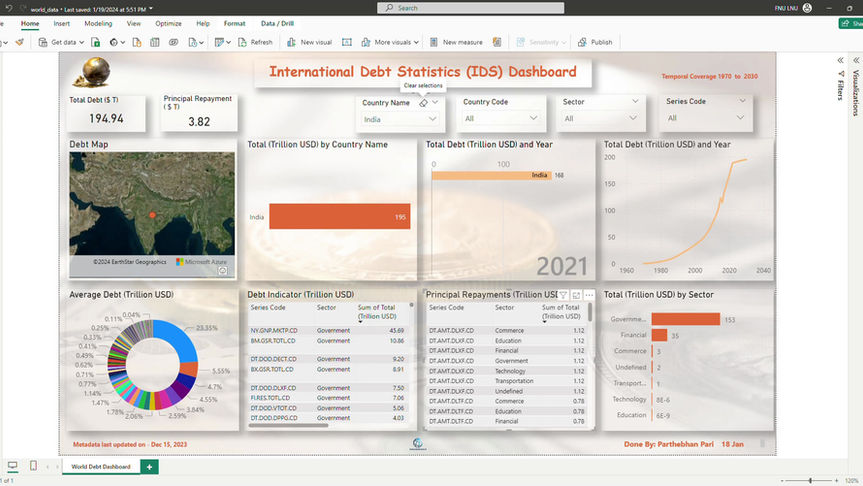Click the Dataverse icon in ribbon
This screenshot has width=863, height=486.
173,42
